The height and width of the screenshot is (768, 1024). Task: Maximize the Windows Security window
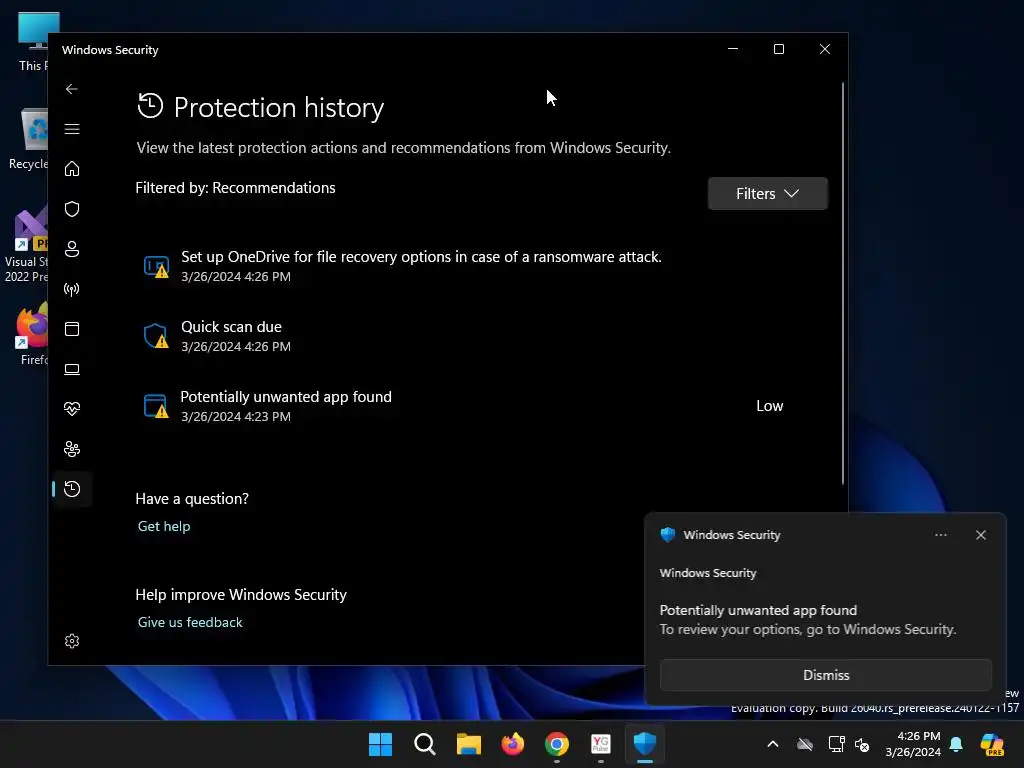click(778, 49)
